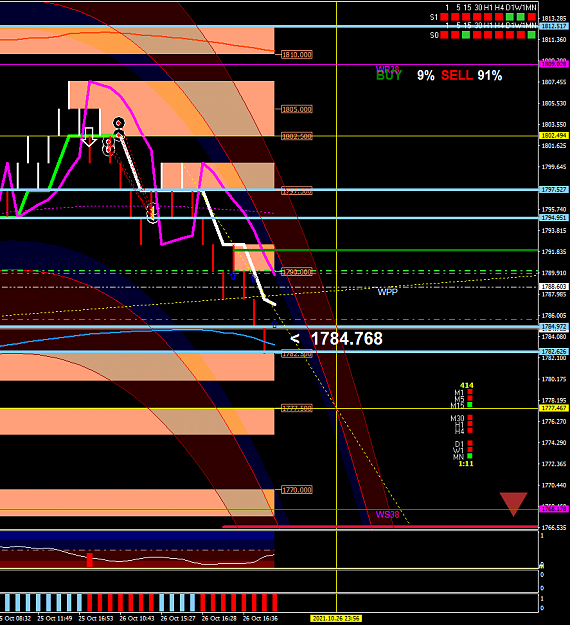The height and width of the screenshot is (625, 570).
Task: Click the WPP weekly pivot label
Action: pos(387,292)
